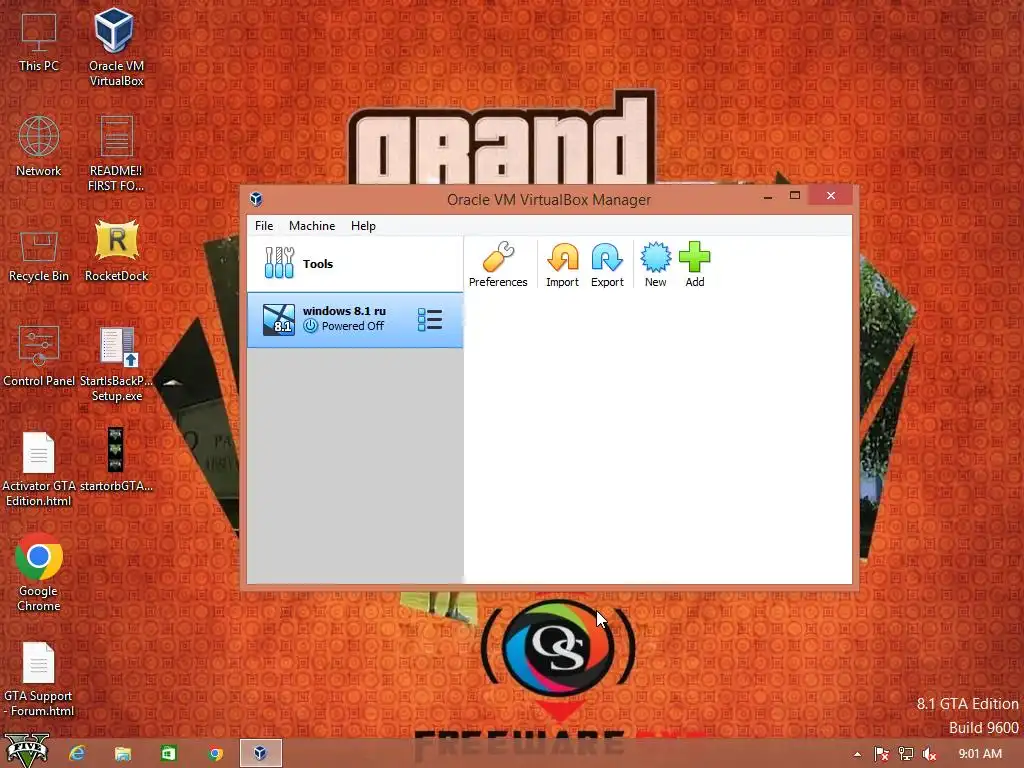Open the green Store taskbar icon
Viewport: 1024px width, 768px height.
[x=168, y=754]
